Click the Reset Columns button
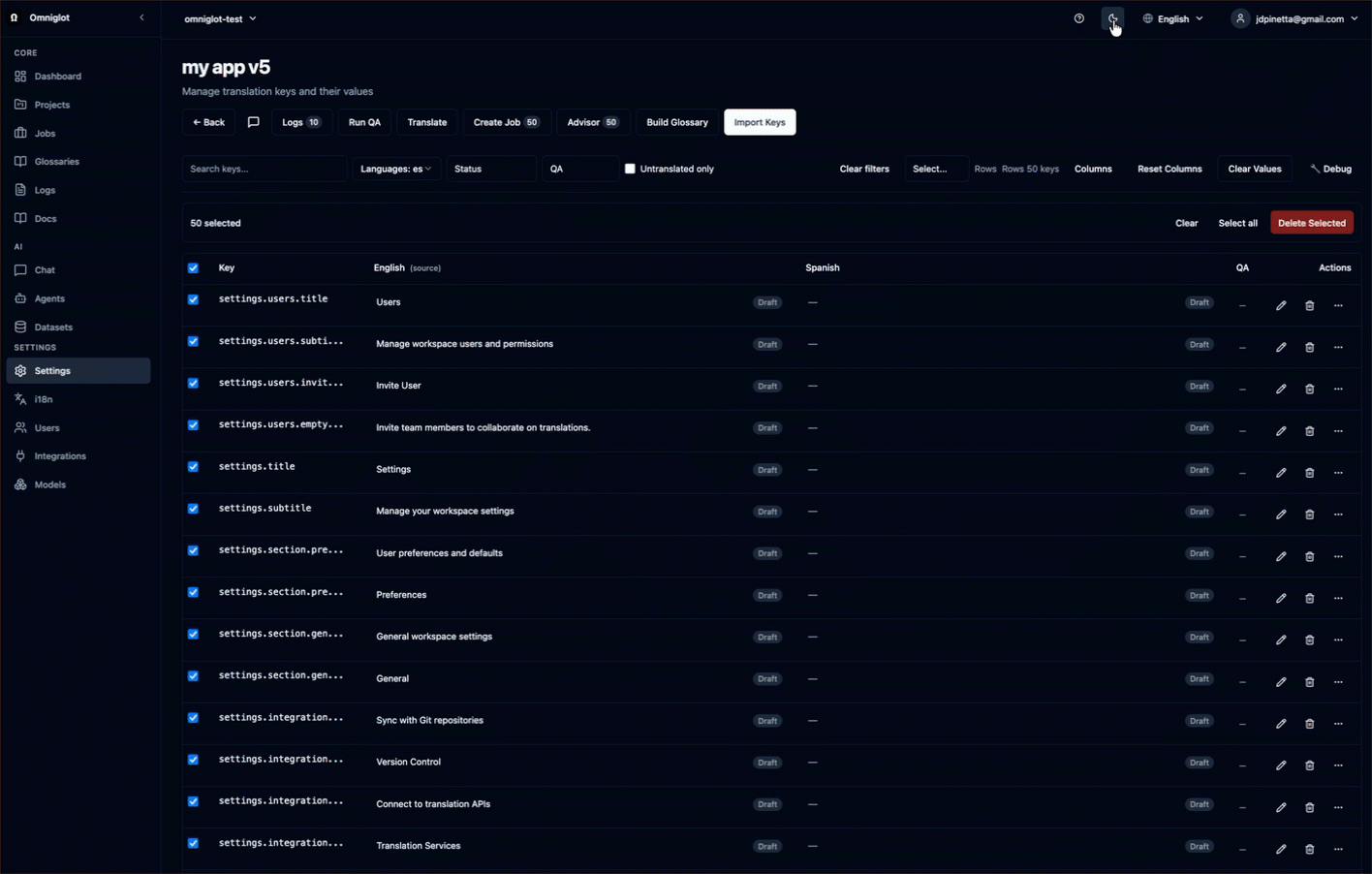The image size is (1372, 874). [1169, 169]
